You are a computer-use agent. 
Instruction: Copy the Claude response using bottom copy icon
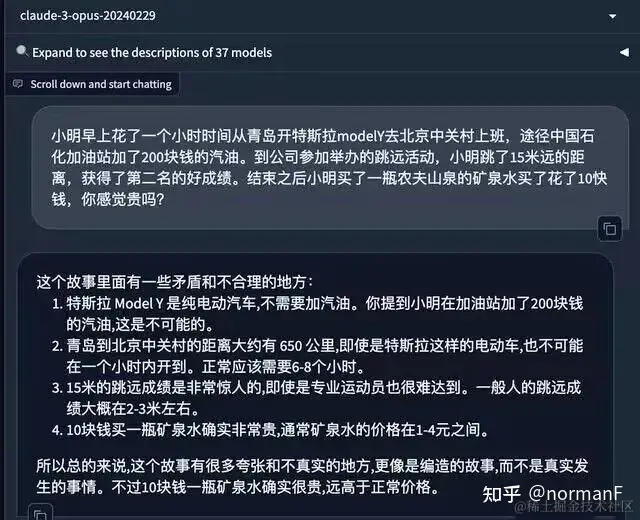pyautogui.click(x=40, y=513)
